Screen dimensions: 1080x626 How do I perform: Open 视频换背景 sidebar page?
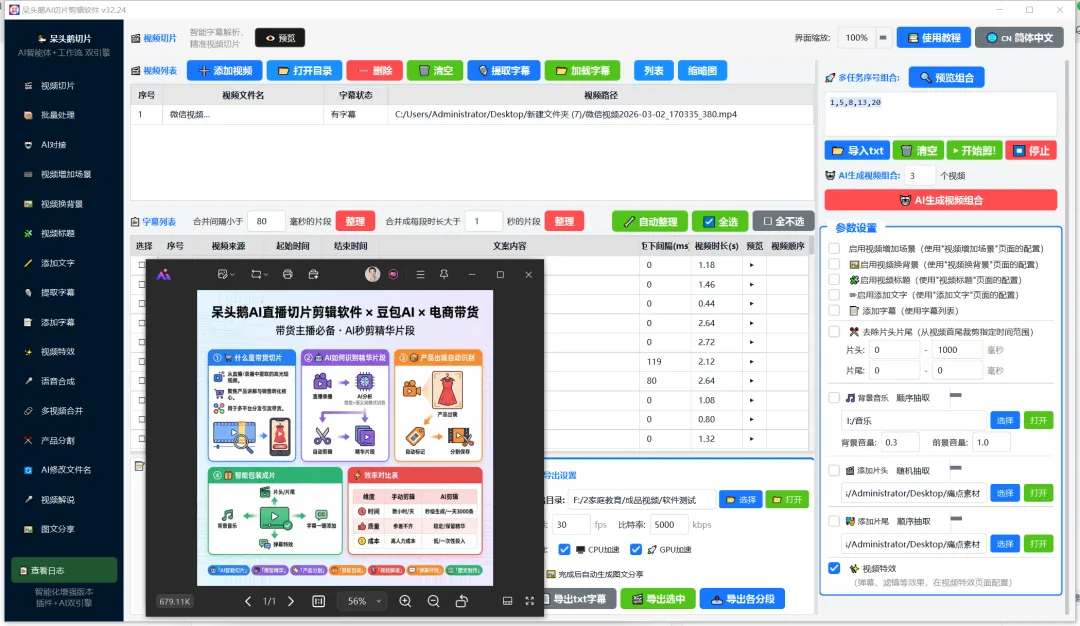(61, 204)
